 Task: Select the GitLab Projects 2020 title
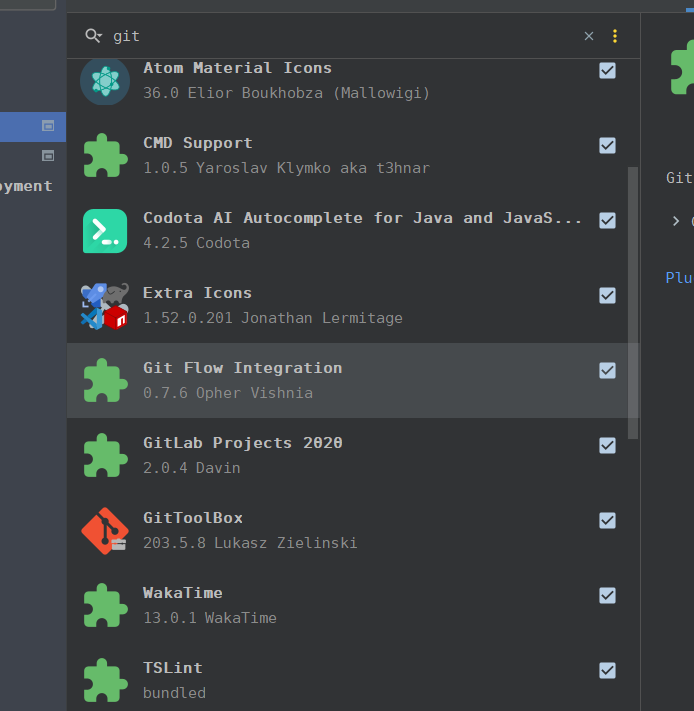click(x=243, y=443)
